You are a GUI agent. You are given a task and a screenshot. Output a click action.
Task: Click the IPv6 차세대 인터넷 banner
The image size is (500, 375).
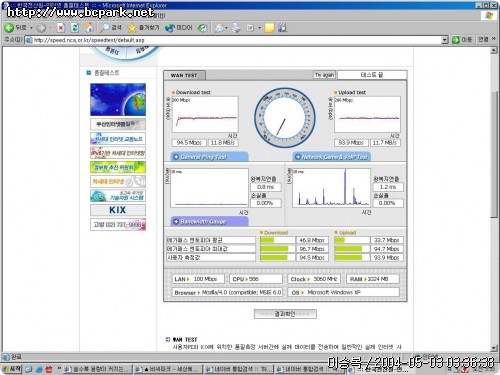click(118, 153)
